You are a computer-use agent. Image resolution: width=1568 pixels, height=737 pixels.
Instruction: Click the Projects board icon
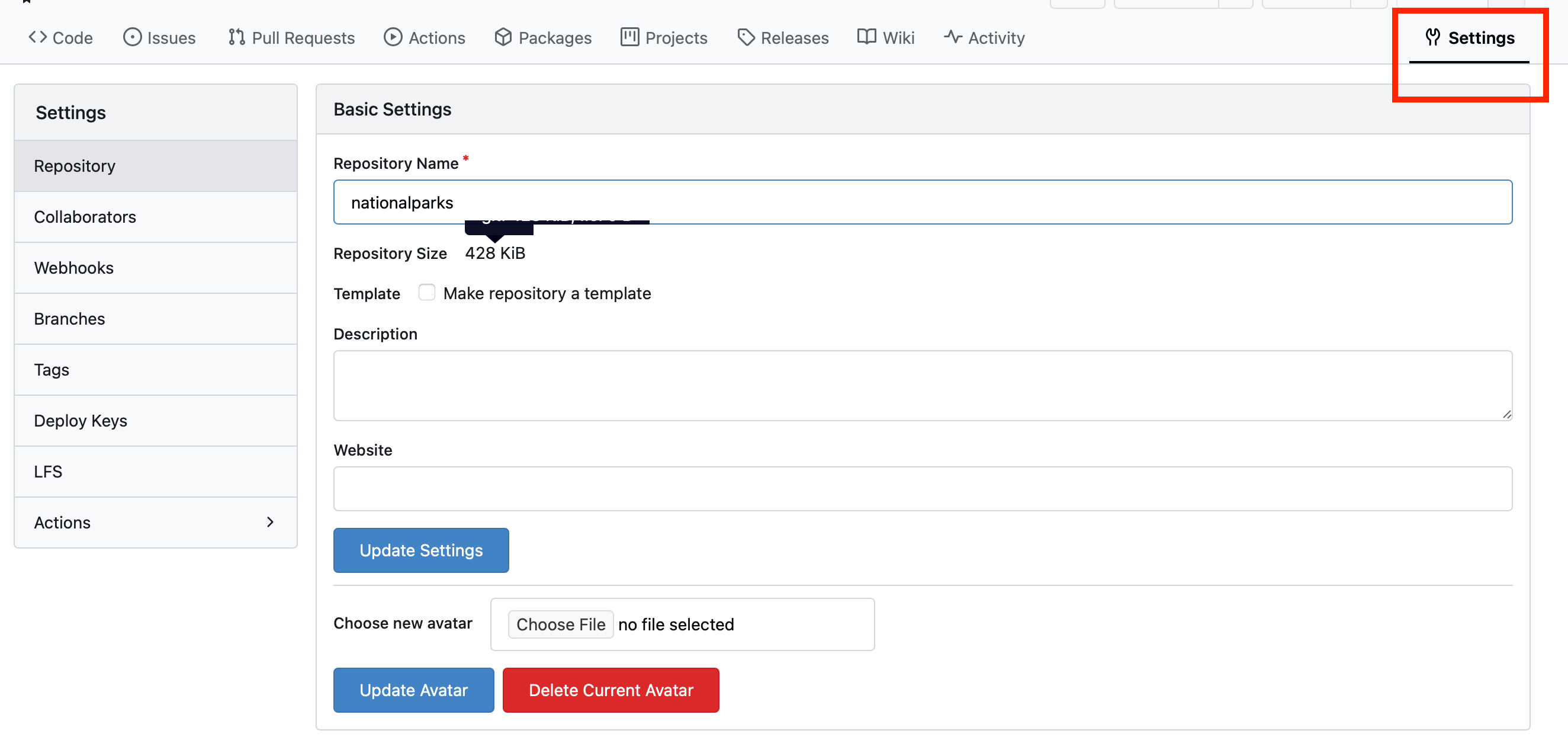pyautogui.click(x=629, y=37)
